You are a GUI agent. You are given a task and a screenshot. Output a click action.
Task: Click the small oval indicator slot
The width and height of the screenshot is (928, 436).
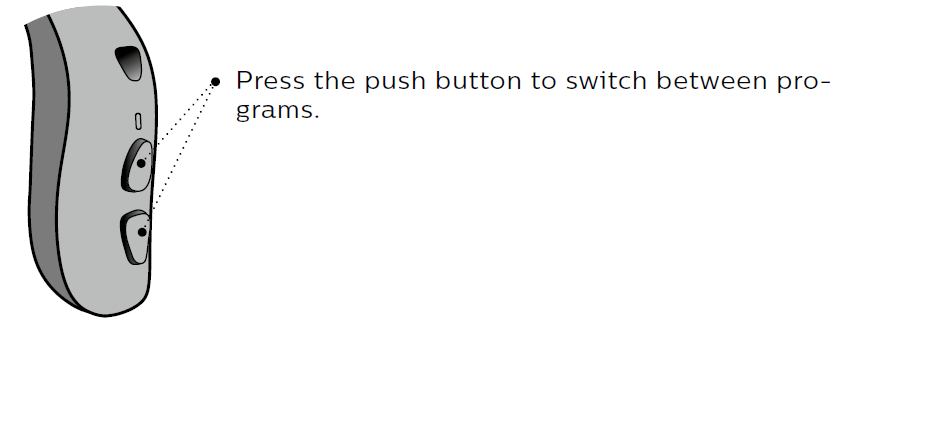coord(138,121)
